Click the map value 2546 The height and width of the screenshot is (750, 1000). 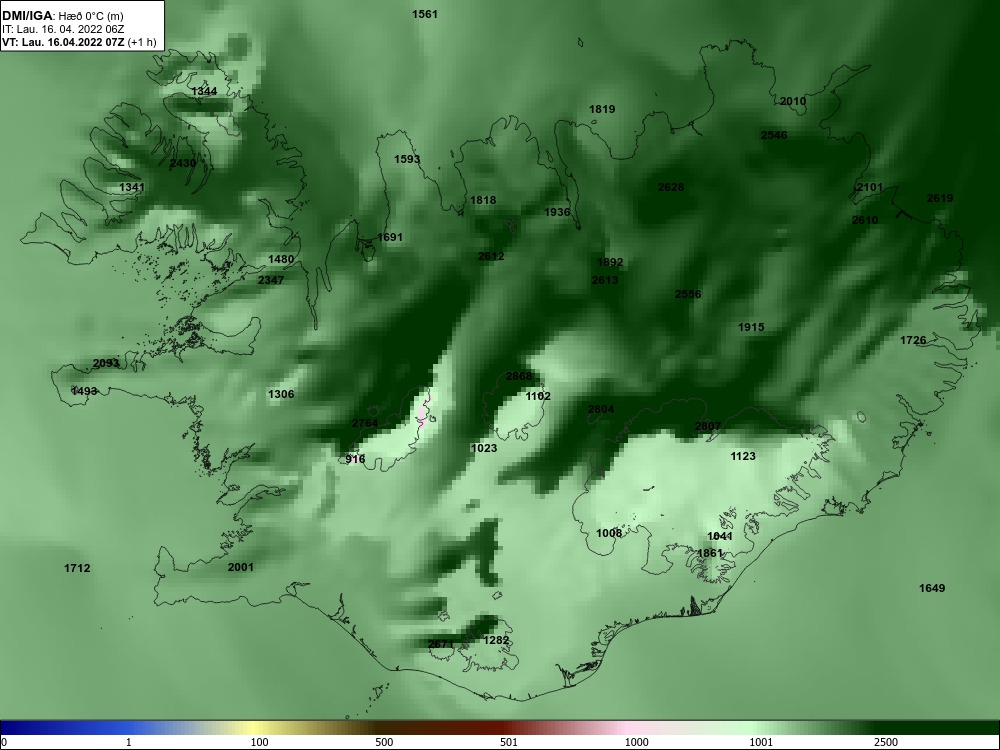tap(774, 135)
